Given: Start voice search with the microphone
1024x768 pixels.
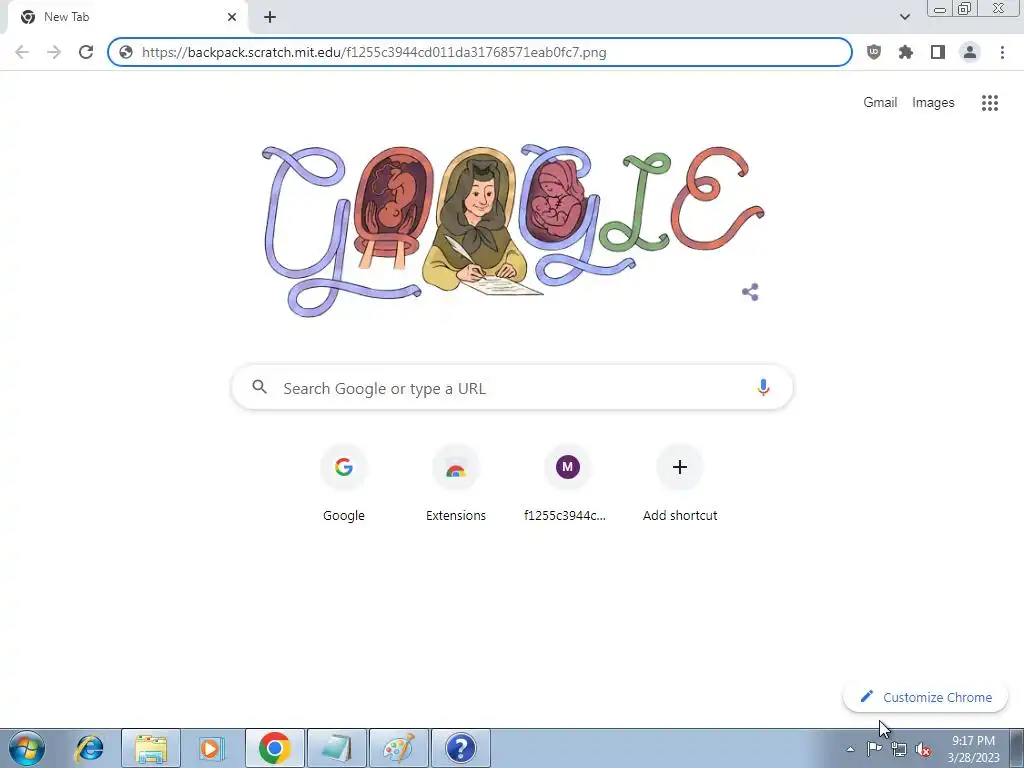Looking at the screenshot, I should (763, 387).
